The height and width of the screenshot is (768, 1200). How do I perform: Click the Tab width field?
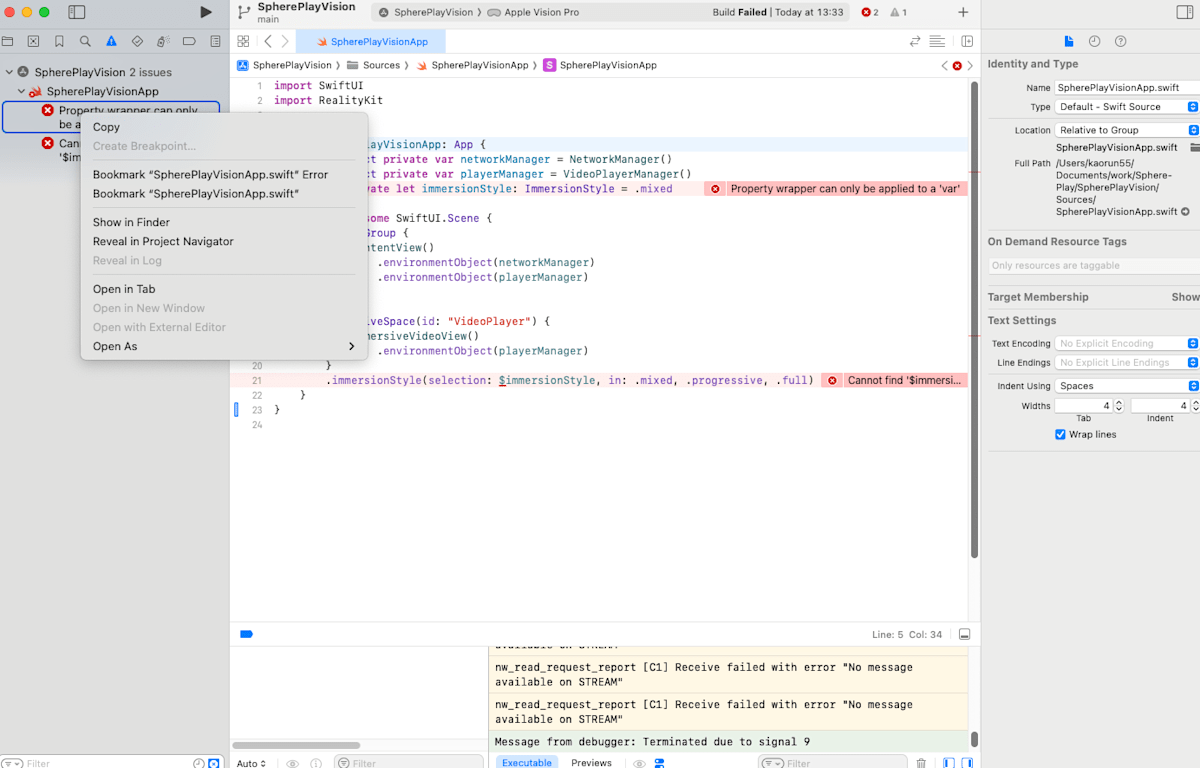click(1084, 406)
